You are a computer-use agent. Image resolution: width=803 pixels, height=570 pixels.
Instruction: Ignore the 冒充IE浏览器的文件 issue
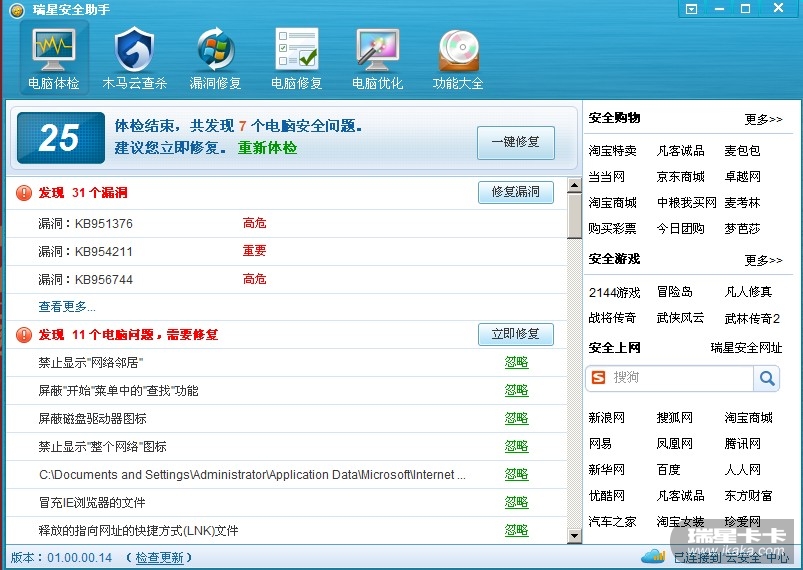516,502
